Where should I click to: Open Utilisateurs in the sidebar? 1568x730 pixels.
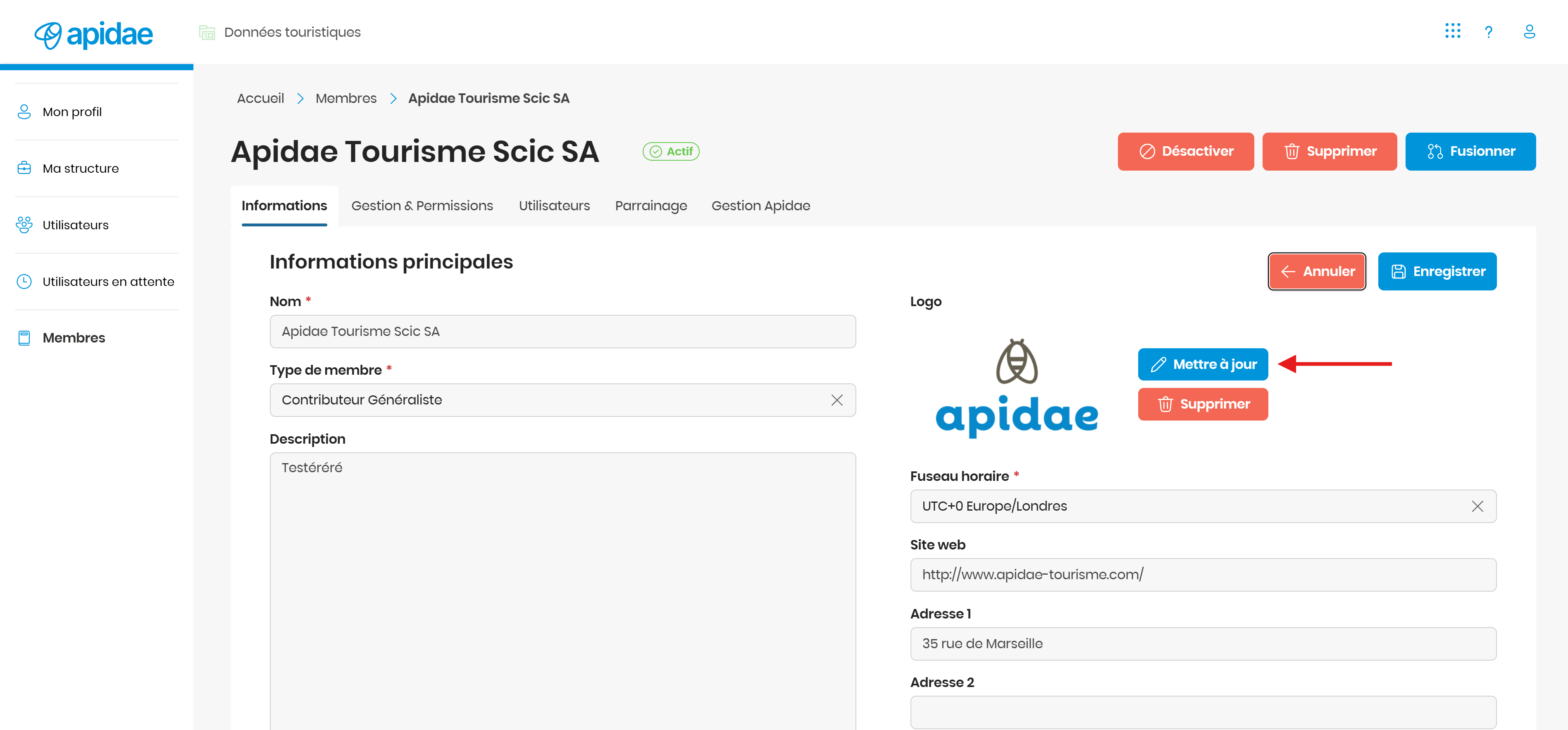pyautogui.click(x=96, y=225)
